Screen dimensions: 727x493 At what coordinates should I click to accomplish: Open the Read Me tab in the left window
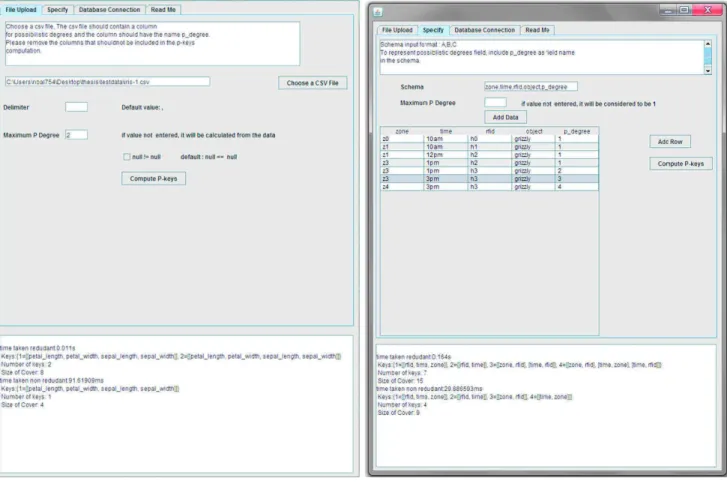tap(163, 10)
